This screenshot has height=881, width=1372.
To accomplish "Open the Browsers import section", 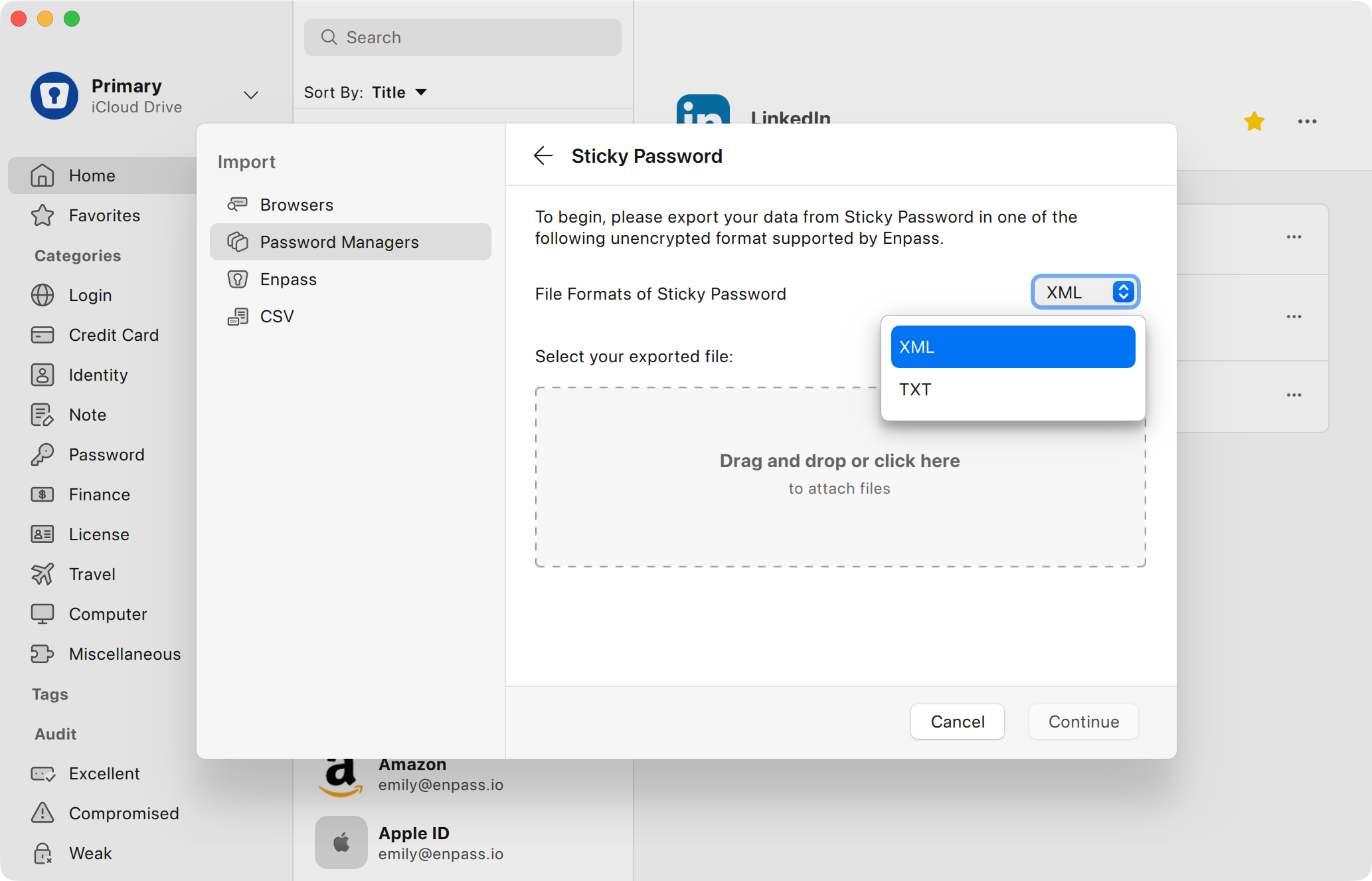I will pos(351,205).
